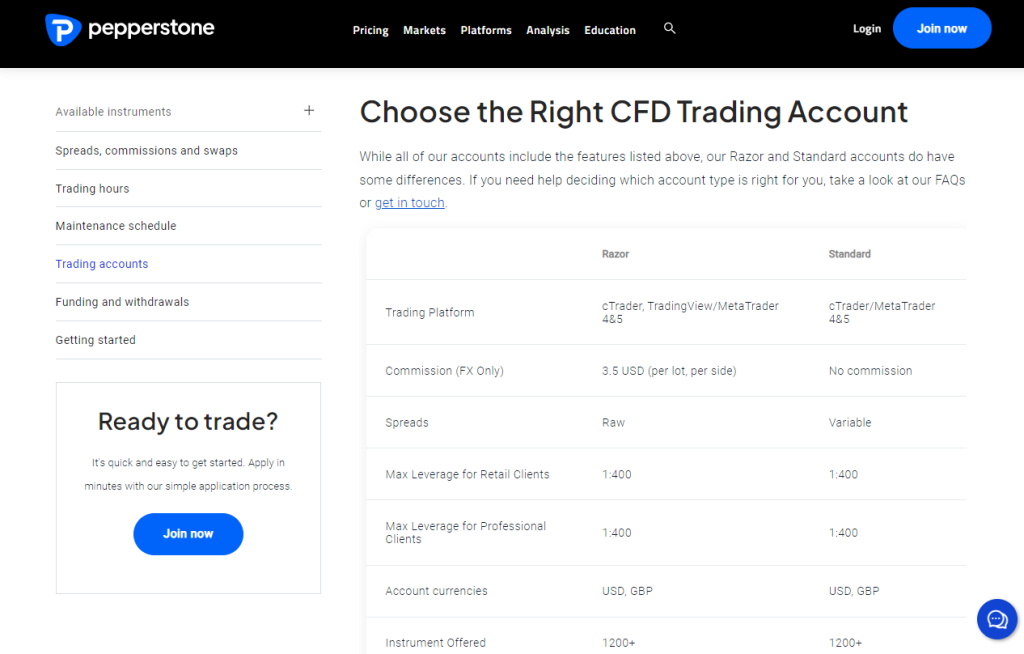The height and width of the screenshot is (654, 1024).
Task: Open the Markets menu item
Action: point(424,30)
